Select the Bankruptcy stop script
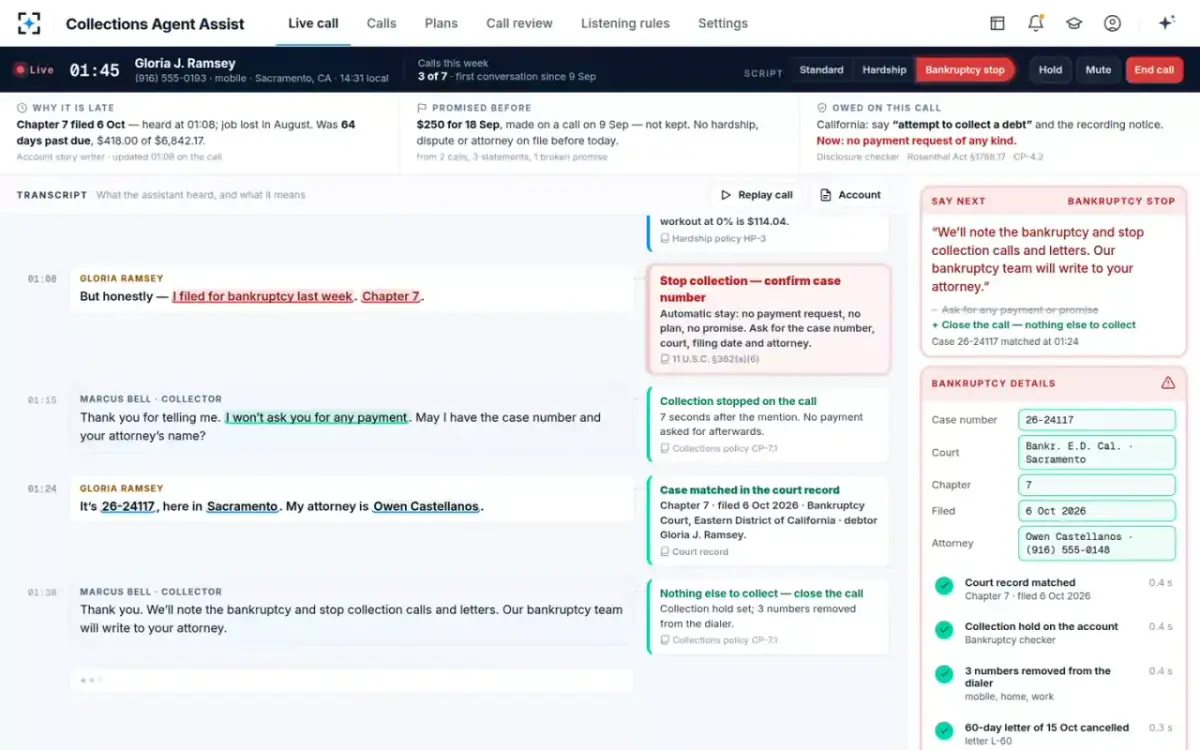The height and width of the screenshot is (750, 1200). click(965, 70)
